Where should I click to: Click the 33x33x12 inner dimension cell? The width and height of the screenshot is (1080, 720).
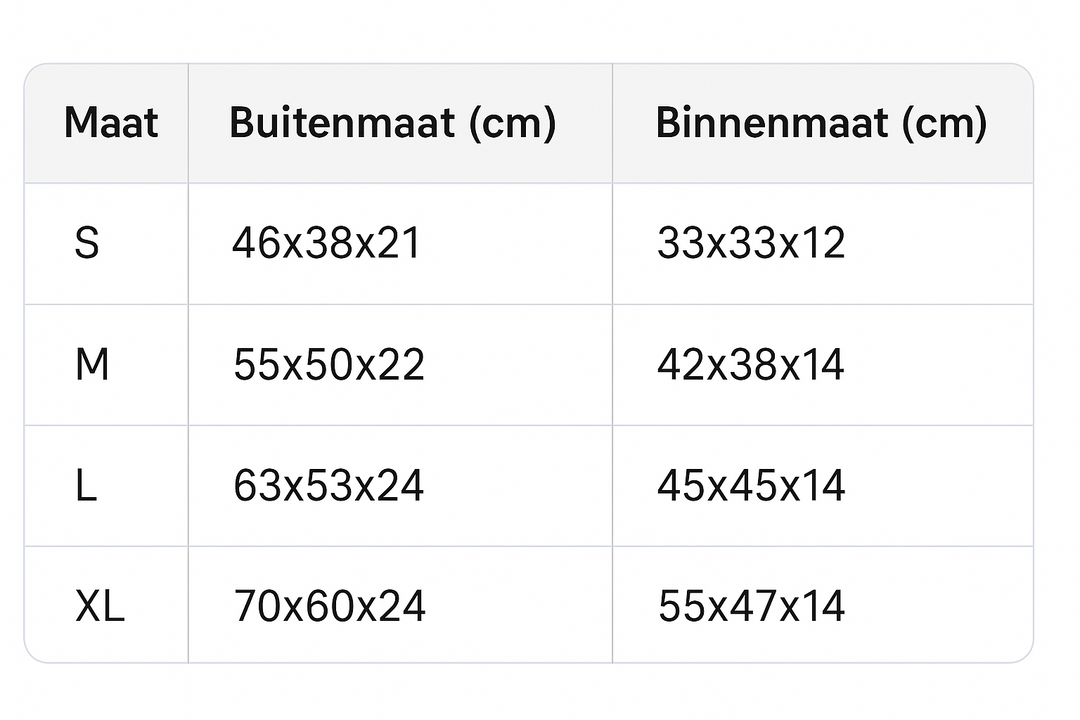pyautogui.click(x=751, y=243)
